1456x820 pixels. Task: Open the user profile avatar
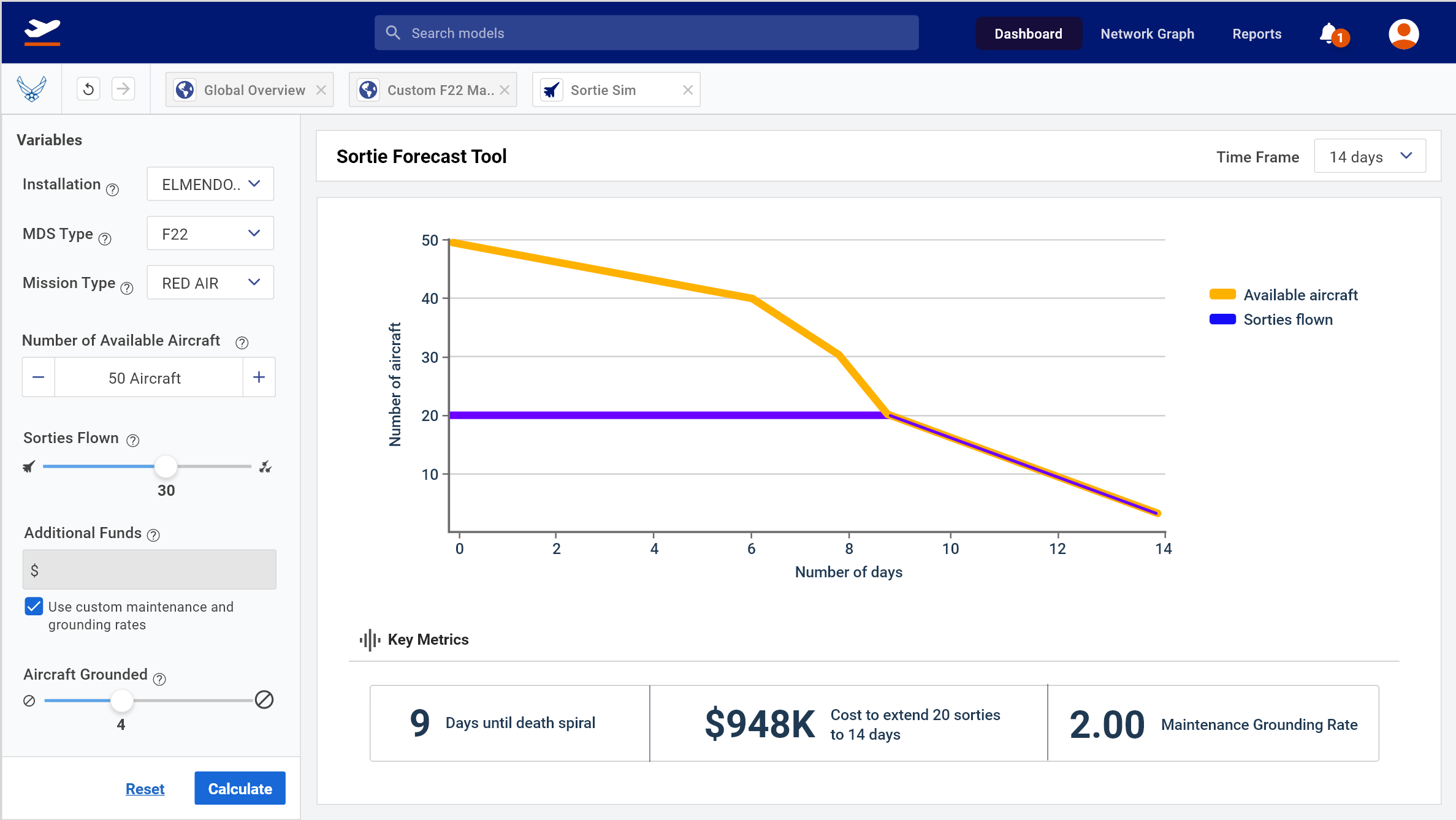point(1403,34)
